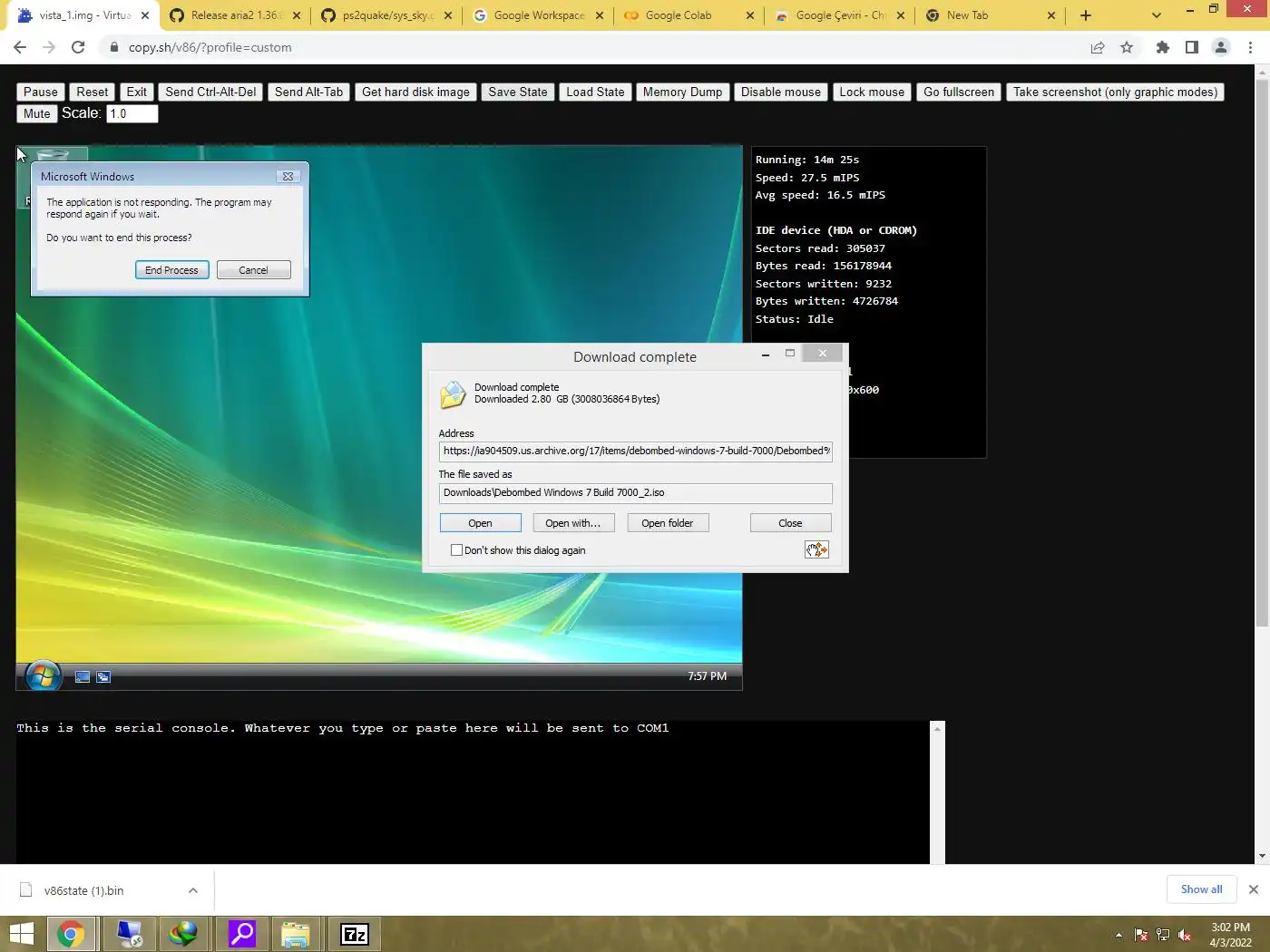Click the browser reload icon
This screenshot has height=952, width=1270.
pyautogui.click(x=78, y=47)
